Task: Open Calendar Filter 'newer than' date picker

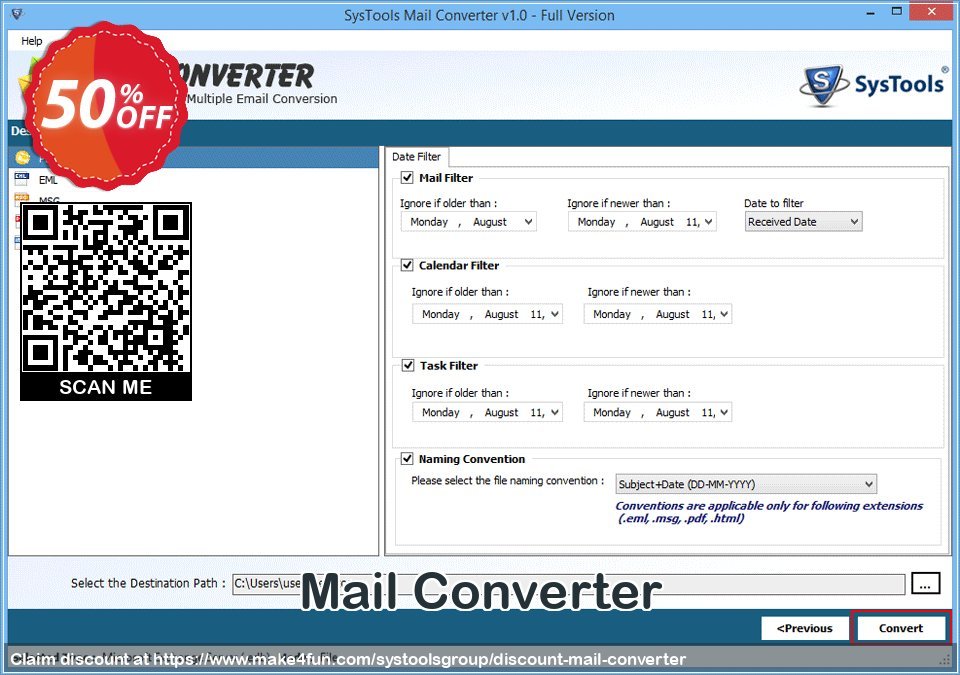Action: pos(658,314)
